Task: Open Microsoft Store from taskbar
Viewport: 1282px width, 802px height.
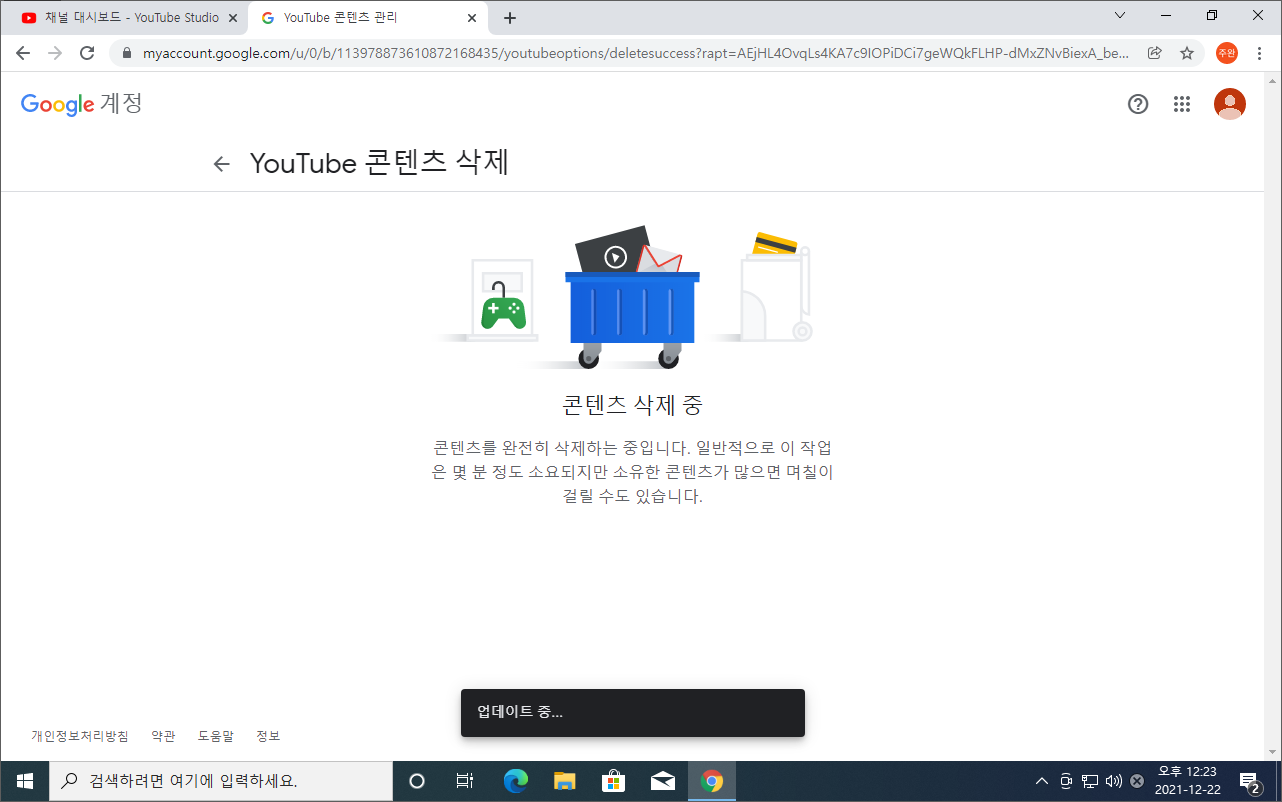Action: pos(613,781)
